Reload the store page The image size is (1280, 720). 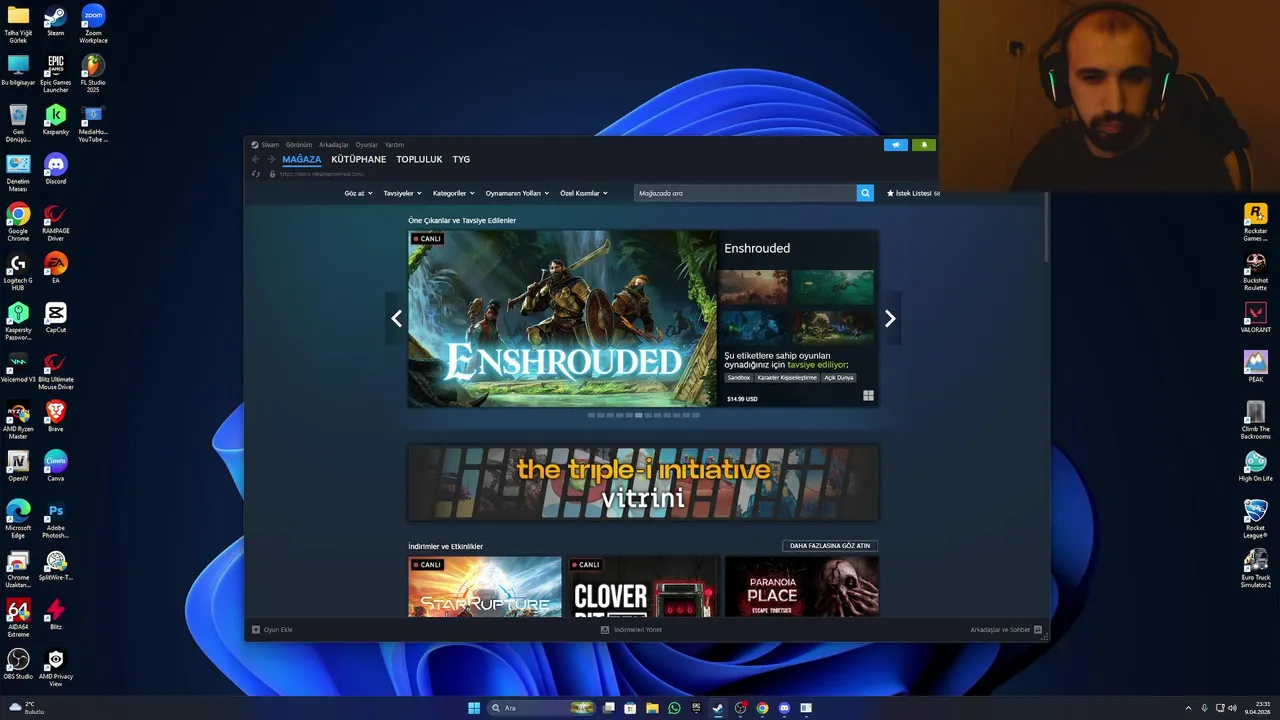(x=256, y=174)
